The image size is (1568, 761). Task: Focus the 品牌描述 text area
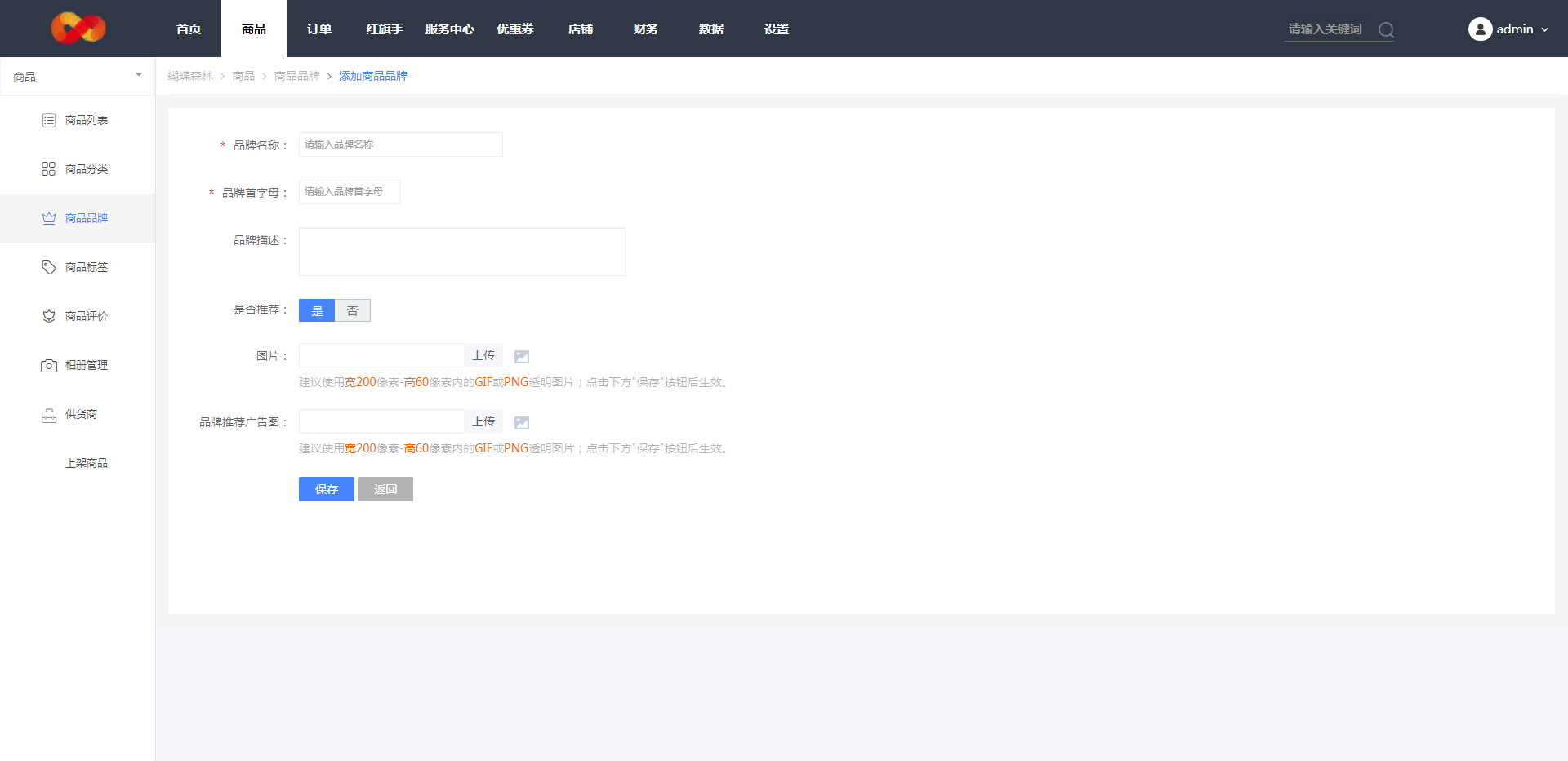pyautogui.click(x=462, y=251)
